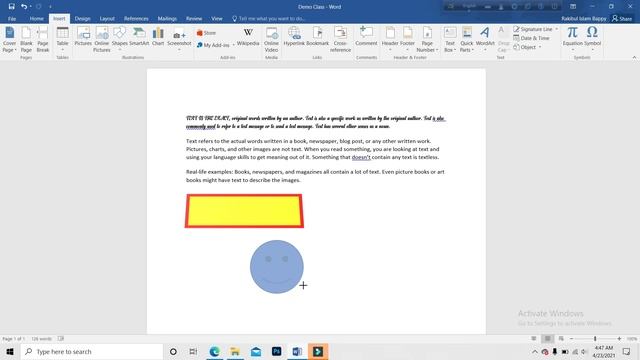Click the Word icon in taskbar
This screenshot has height=360, width=640.
click(x=297, y=351)
